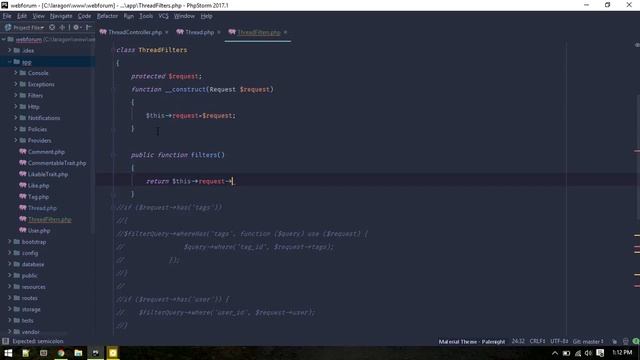Expand the storage folder
Image resolution: width=640 pixels, height=360 pixels.
9,309
